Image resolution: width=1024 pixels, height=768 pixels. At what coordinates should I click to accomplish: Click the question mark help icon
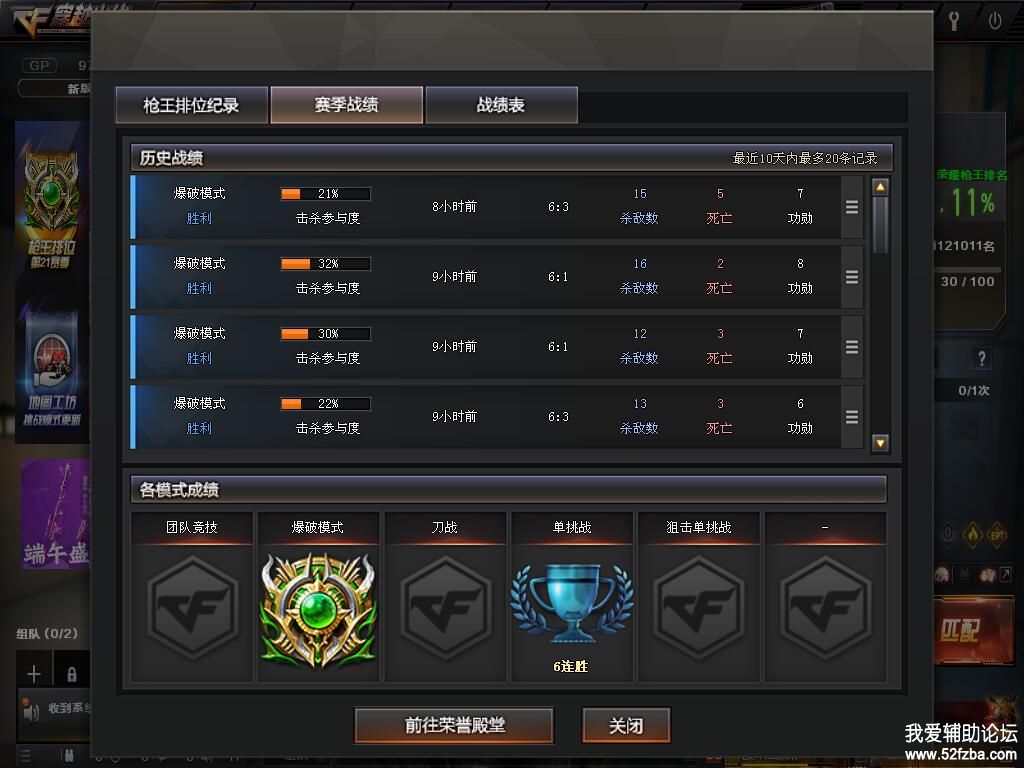[x=981, y=358]
